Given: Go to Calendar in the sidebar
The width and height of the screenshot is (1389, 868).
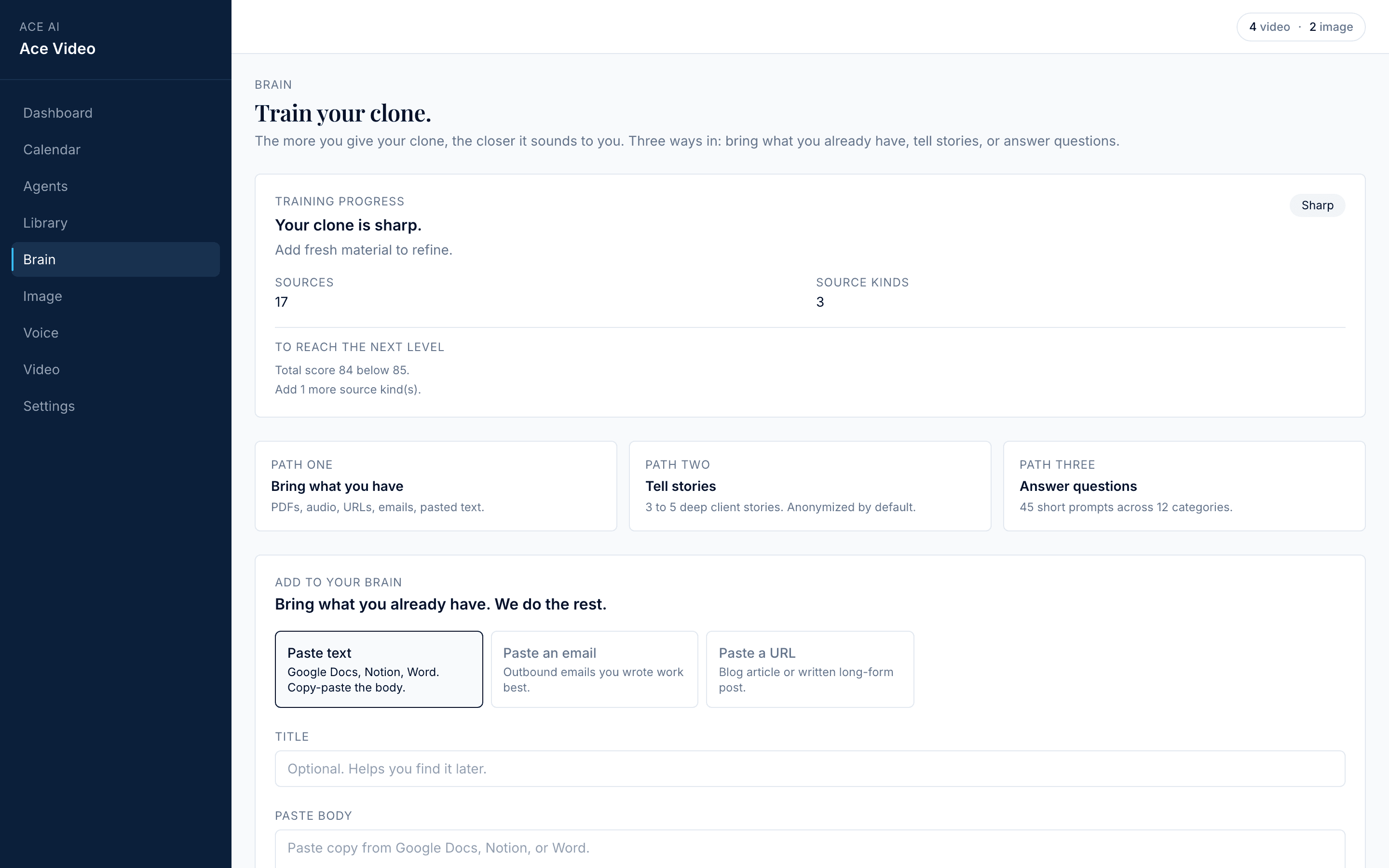Looking at the screenshot, I should pyautogui.click(x=115, y=150).
